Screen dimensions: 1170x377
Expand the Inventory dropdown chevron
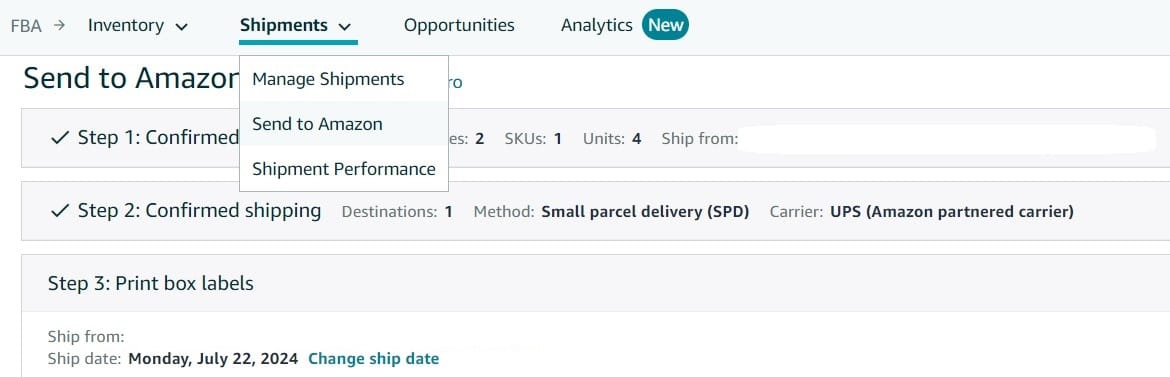(x=181, y=27)
